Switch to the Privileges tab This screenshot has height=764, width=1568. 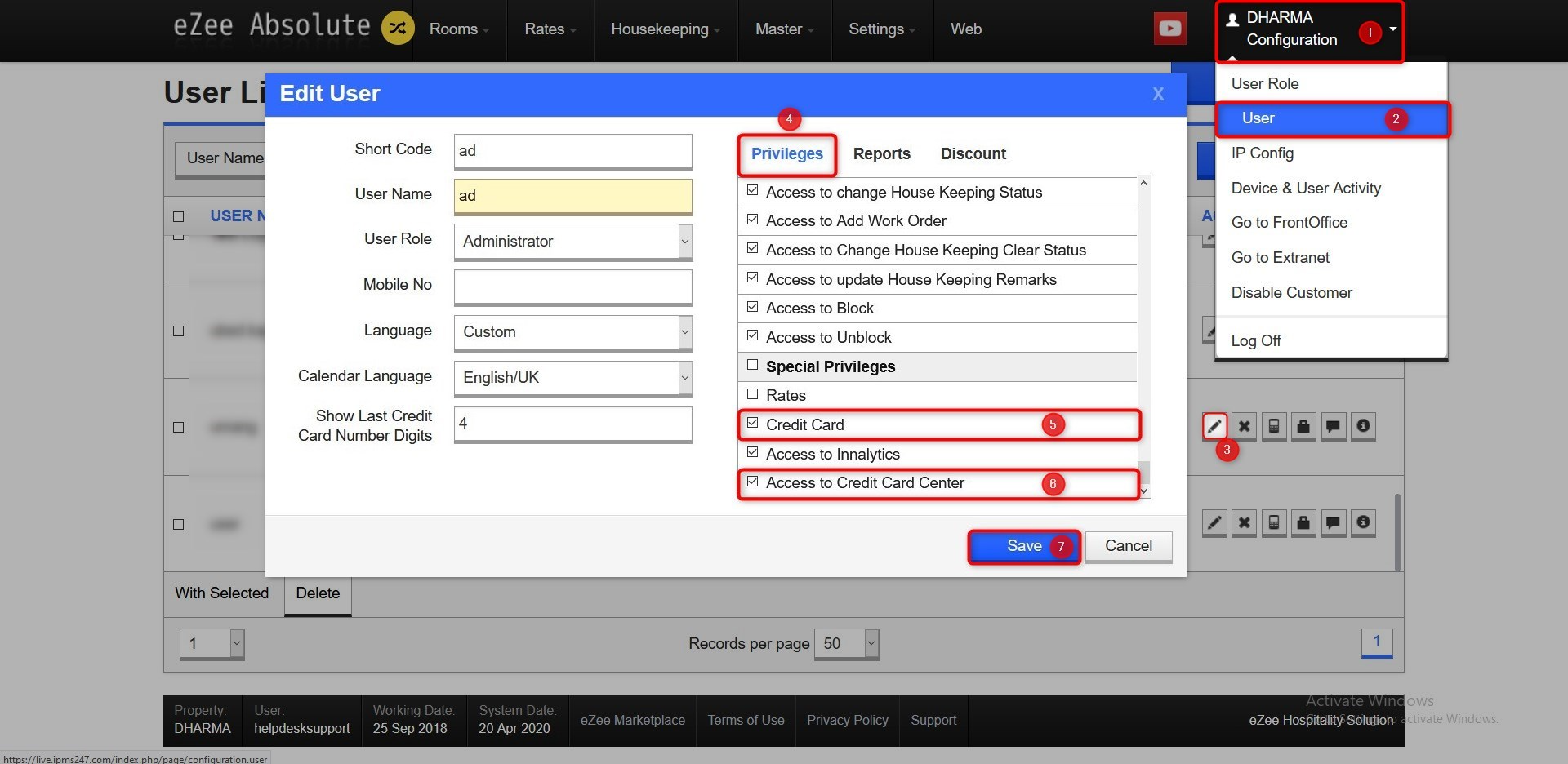pyautogui.click(x=787, y=154)
